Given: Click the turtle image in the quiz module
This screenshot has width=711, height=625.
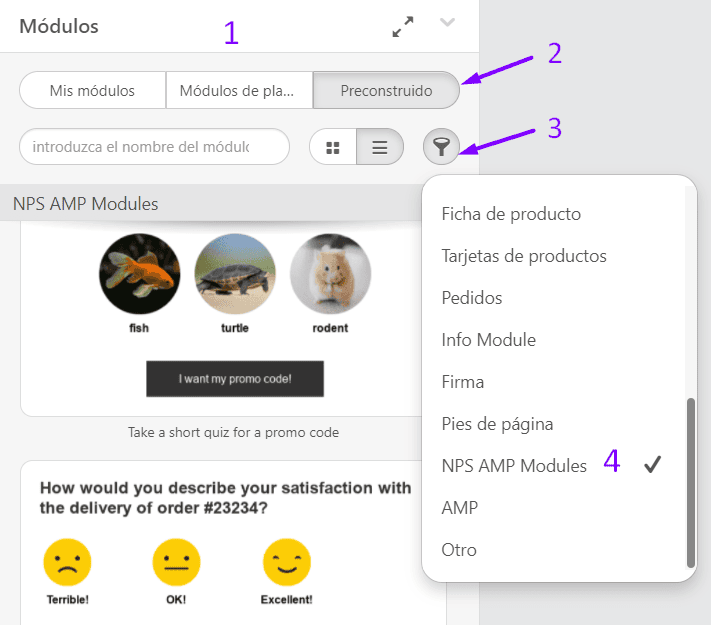Looking at the screenshot, I should click(x=235, y=273).
